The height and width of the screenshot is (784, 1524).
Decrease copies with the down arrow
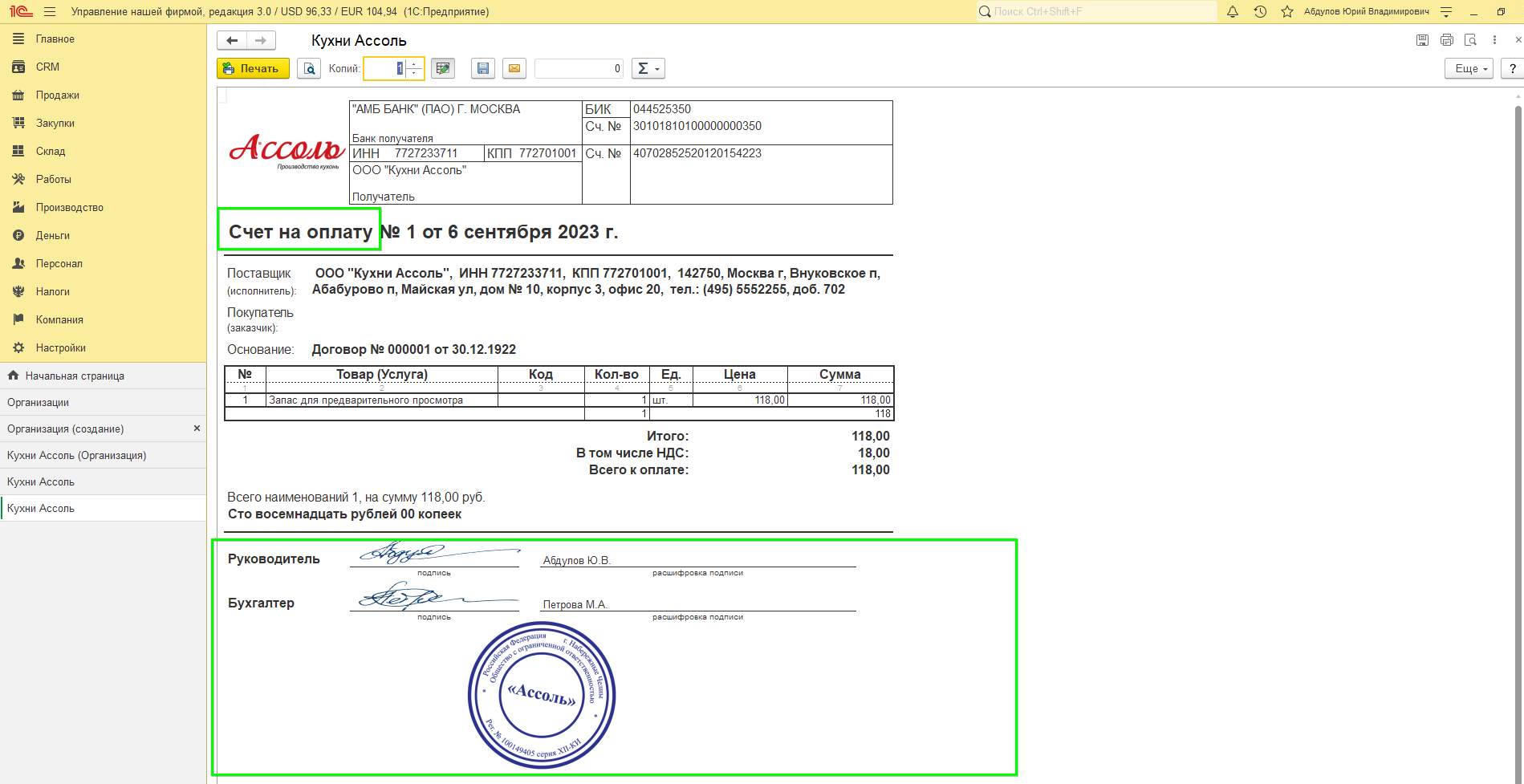pos(414,74)
